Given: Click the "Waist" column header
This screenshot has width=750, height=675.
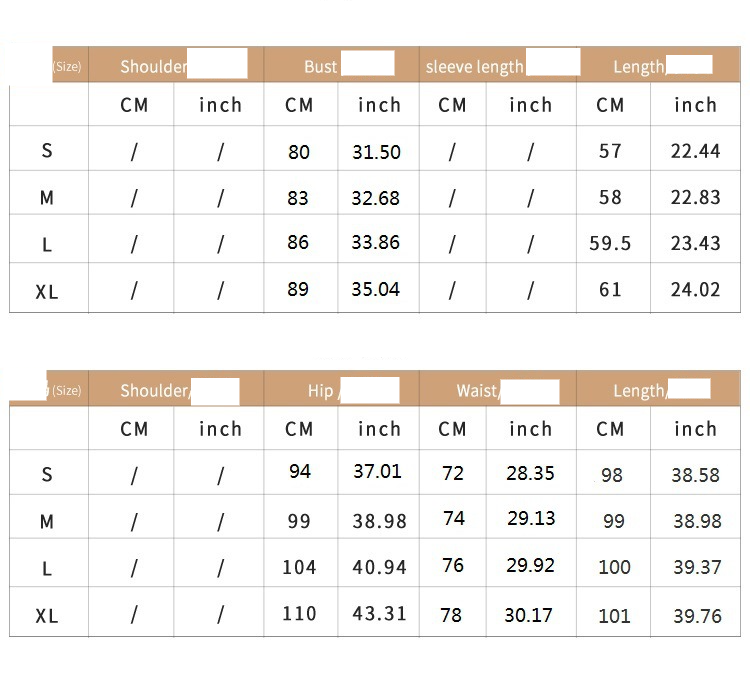Looking at the screenshot, I should 477,391.
